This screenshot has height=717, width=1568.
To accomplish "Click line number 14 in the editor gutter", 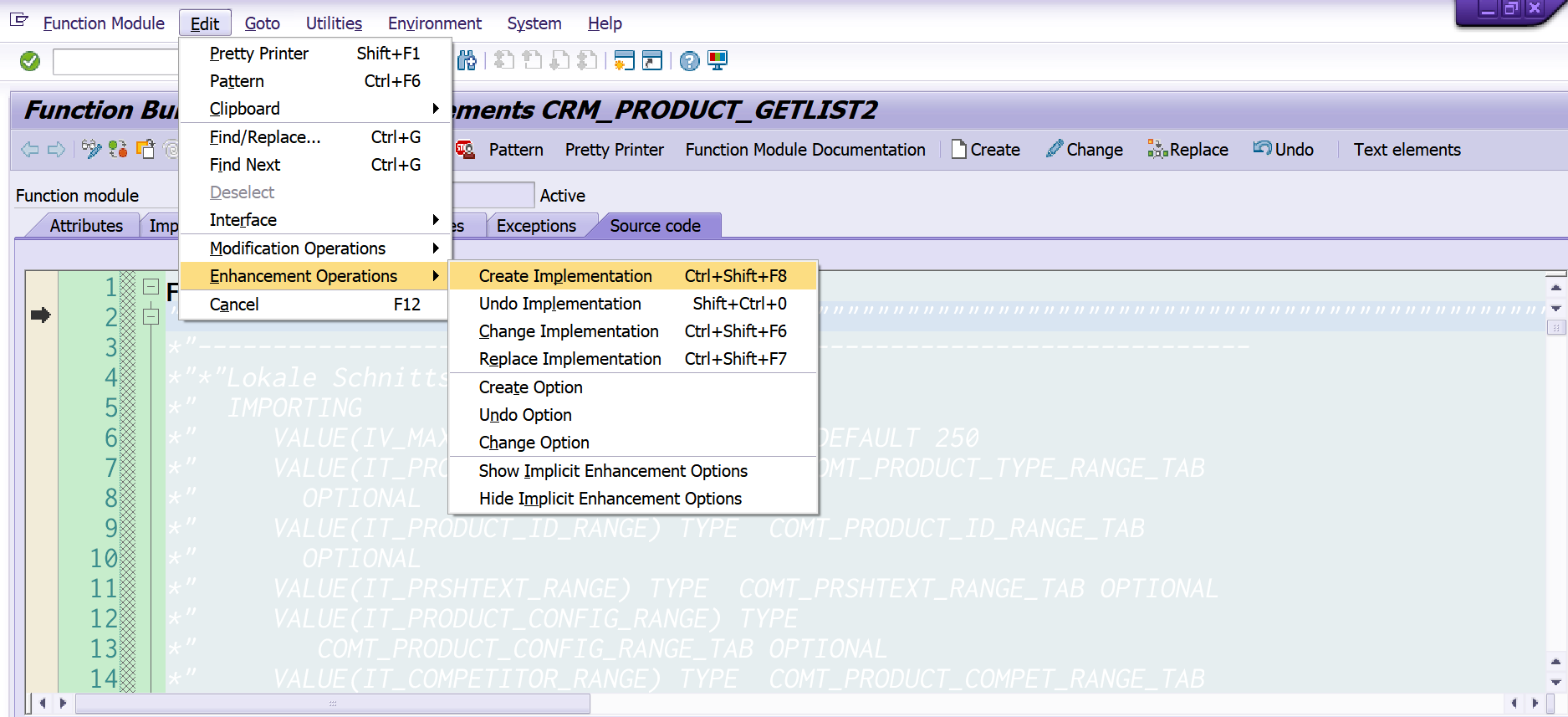I will pos(104,679).
